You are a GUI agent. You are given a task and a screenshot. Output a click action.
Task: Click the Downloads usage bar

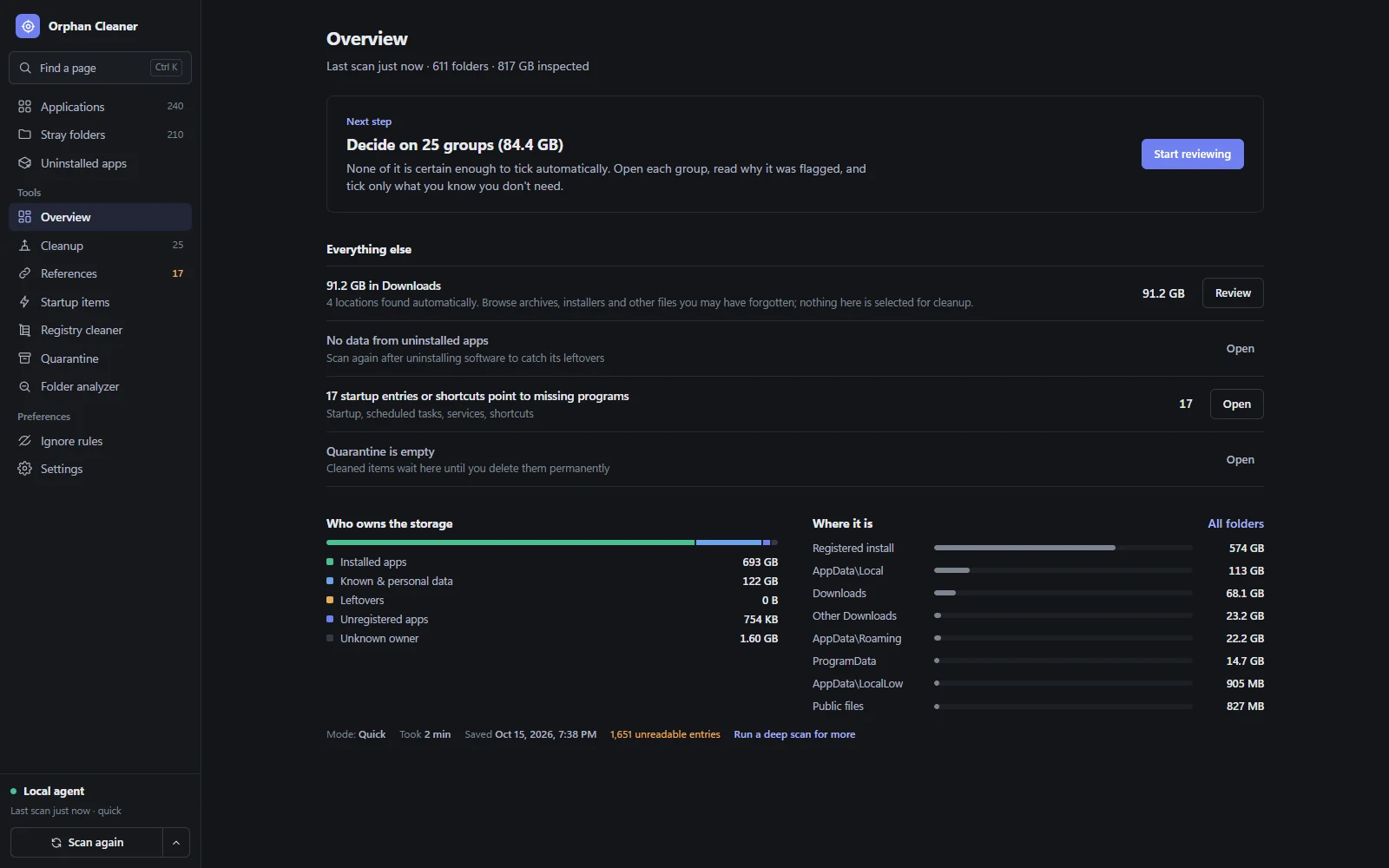click(1063, 593)
